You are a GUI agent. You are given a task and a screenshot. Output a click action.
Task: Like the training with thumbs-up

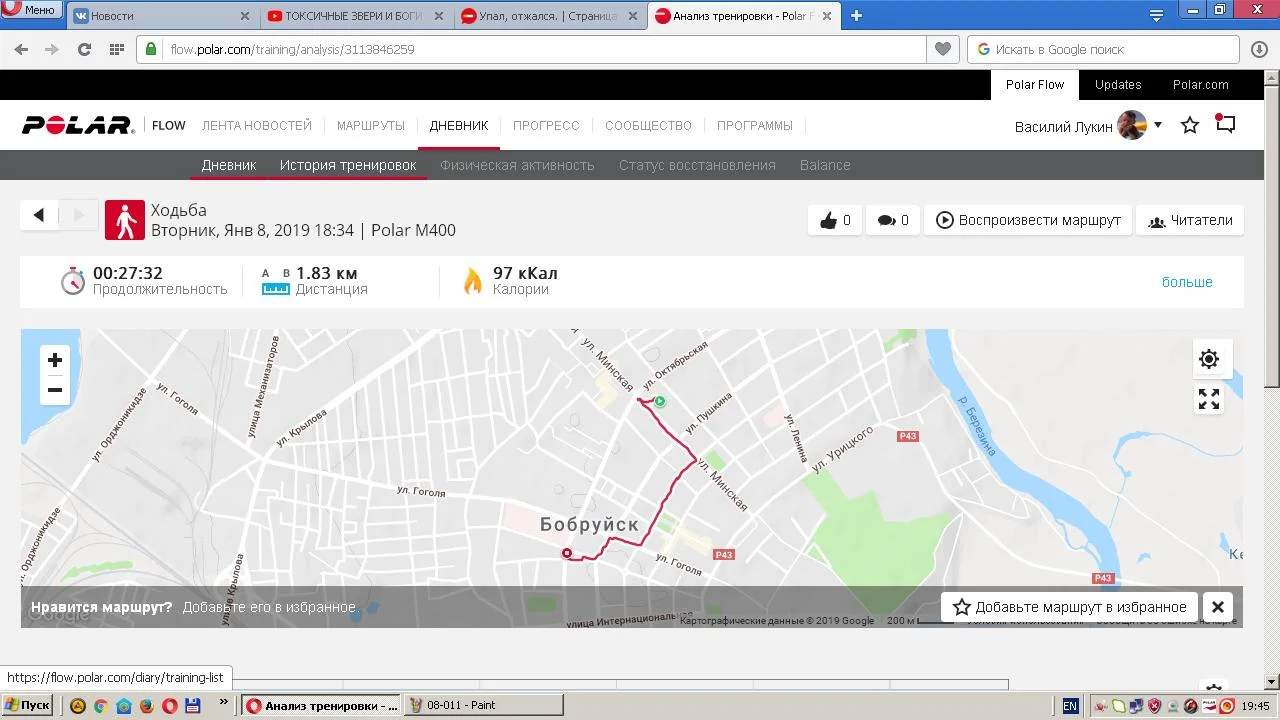pyautogui.click(x=835, y=220)
